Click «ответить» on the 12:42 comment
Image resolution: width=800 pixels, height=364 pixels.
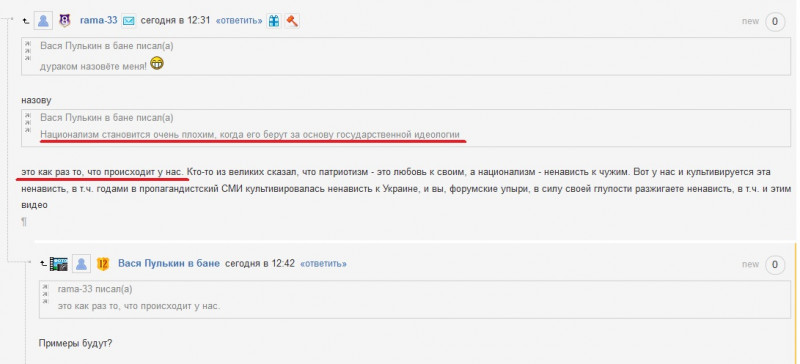point(323,264)
